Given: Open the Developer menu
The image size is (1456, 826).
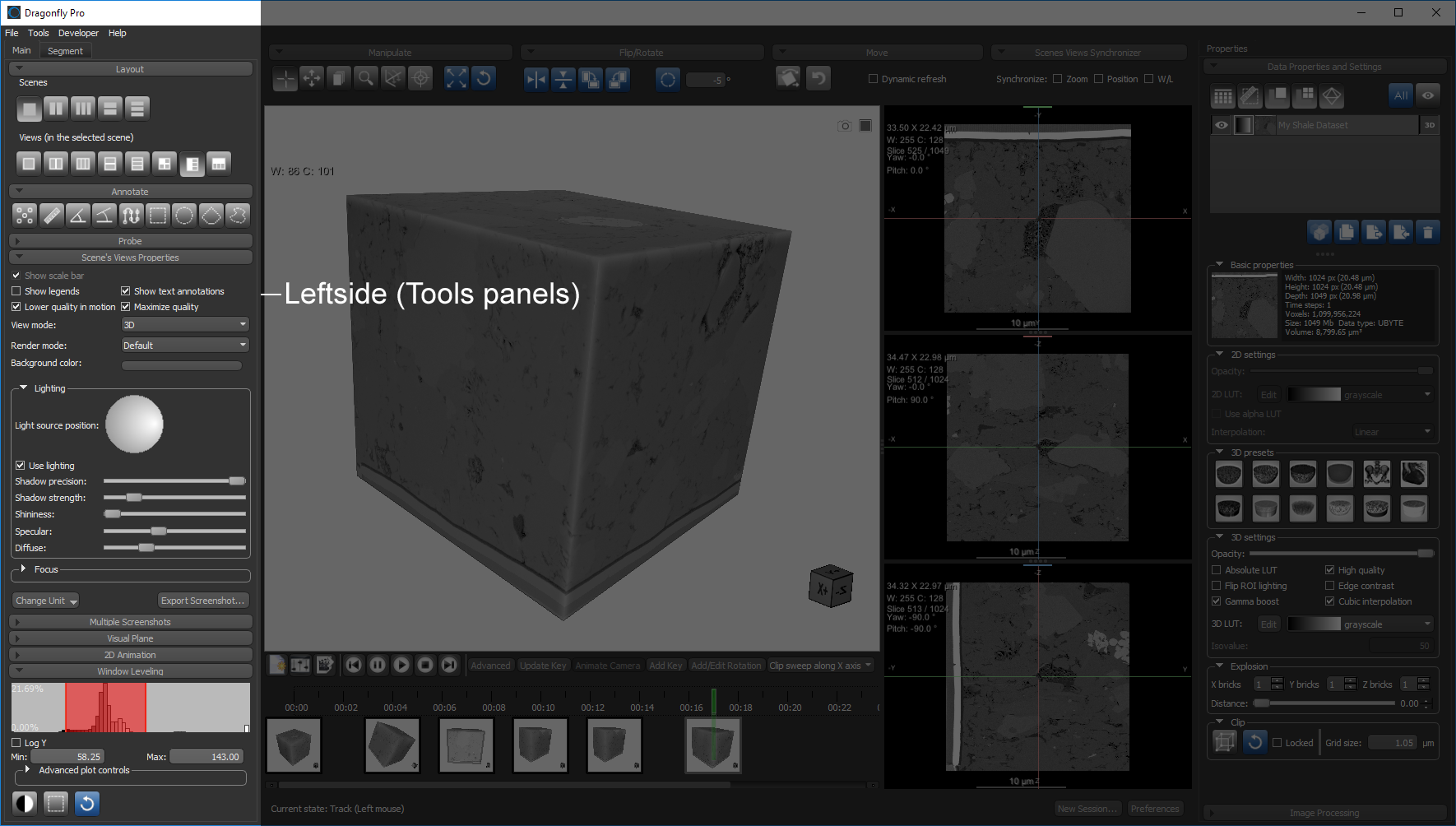Looking at the screenshot, I should pos(78,33).
